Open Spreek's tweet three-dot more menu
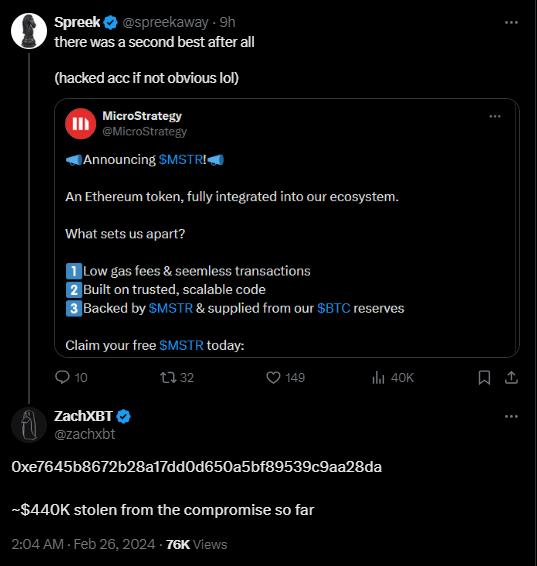 coord(511,22)
